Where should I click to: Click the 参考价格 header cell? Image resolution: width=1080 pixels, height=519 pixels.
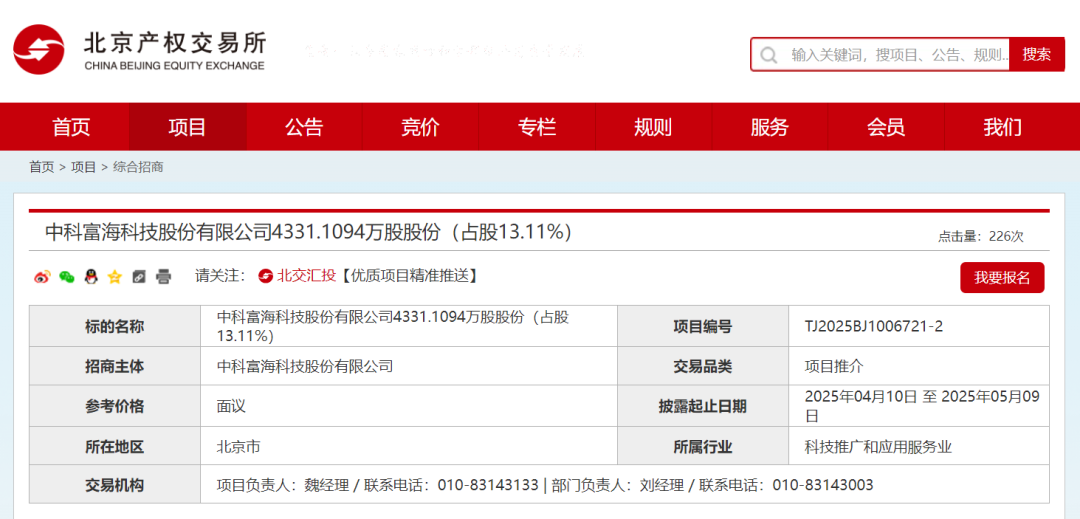(x=114, y=406)
